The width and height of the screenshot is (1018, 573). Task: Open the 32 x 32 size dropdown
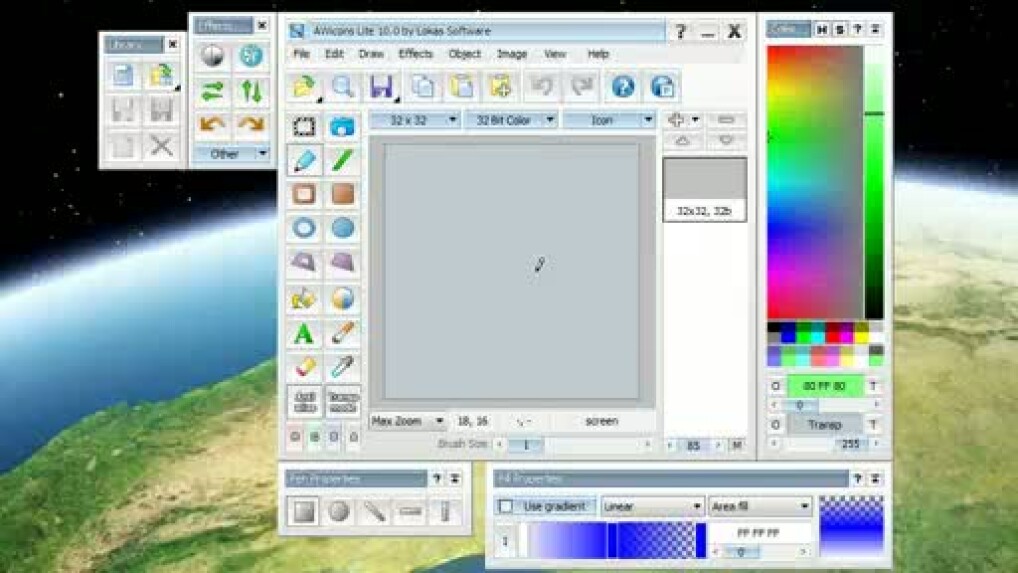(x=415, y=120)
